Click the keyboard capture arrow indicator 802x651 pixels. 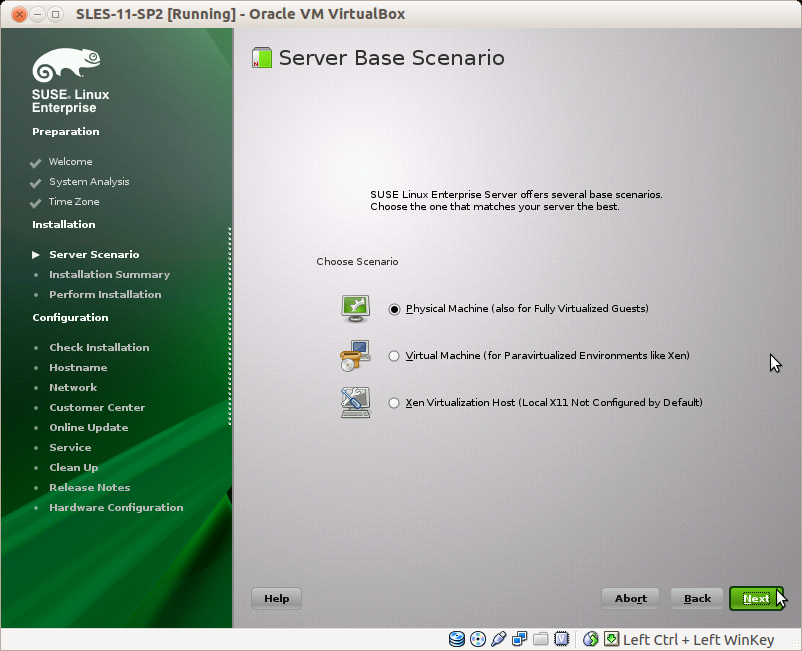click(x=611, y=639)
